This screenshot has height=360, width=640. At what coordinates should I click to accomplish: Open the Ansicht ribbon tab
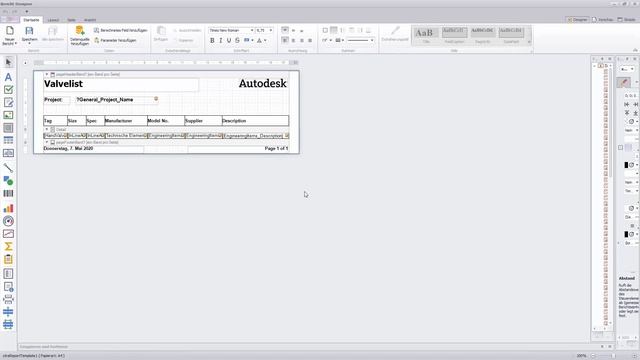pos(90,20)
